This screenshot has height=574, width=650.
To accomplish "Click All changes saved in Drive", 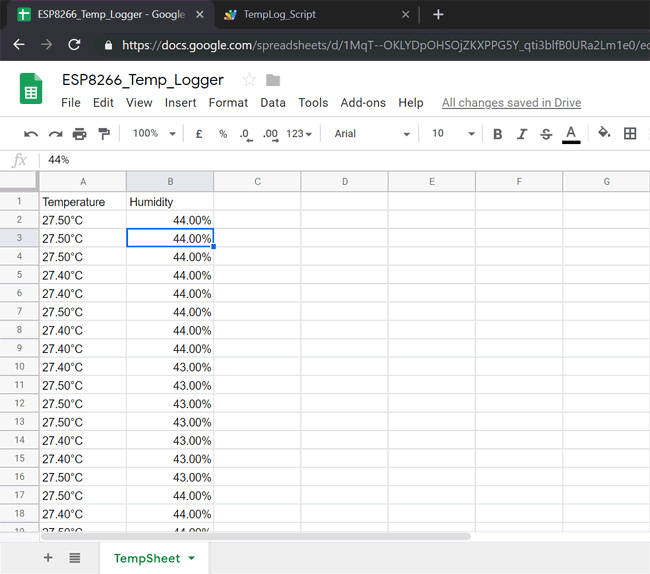I will tap(511, 103).
